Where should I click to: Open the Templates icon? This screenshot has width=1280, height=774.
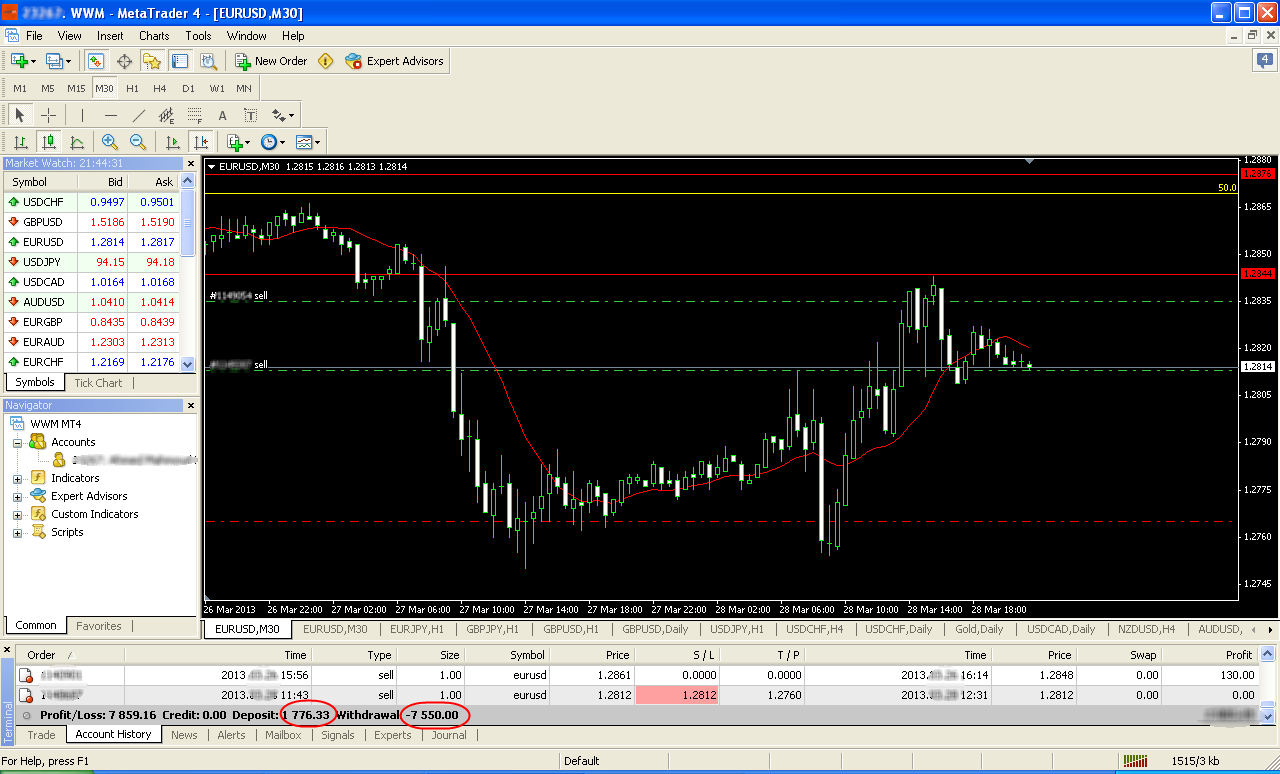pyautogui.click(x=303, y=142)
